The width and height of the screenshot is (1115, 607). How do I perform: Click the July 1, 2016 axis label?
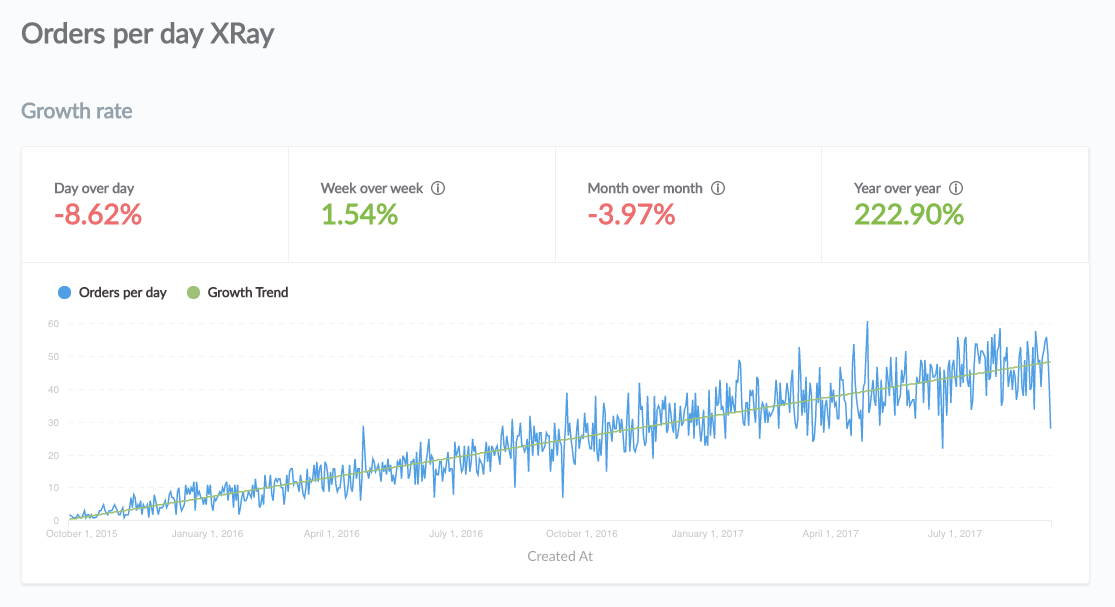tap(456, 534)
